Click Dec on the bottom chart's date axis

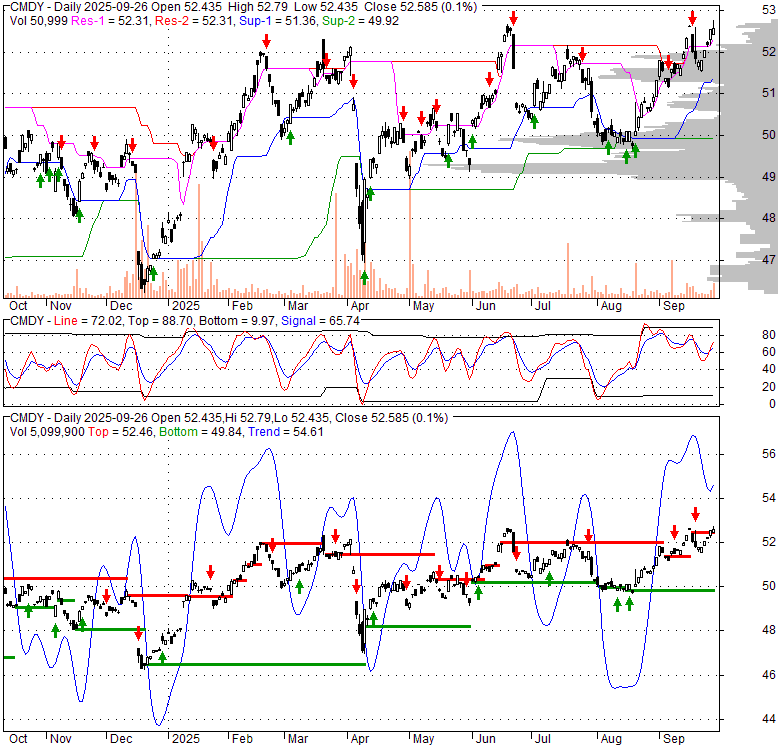[x=121, y=739]
